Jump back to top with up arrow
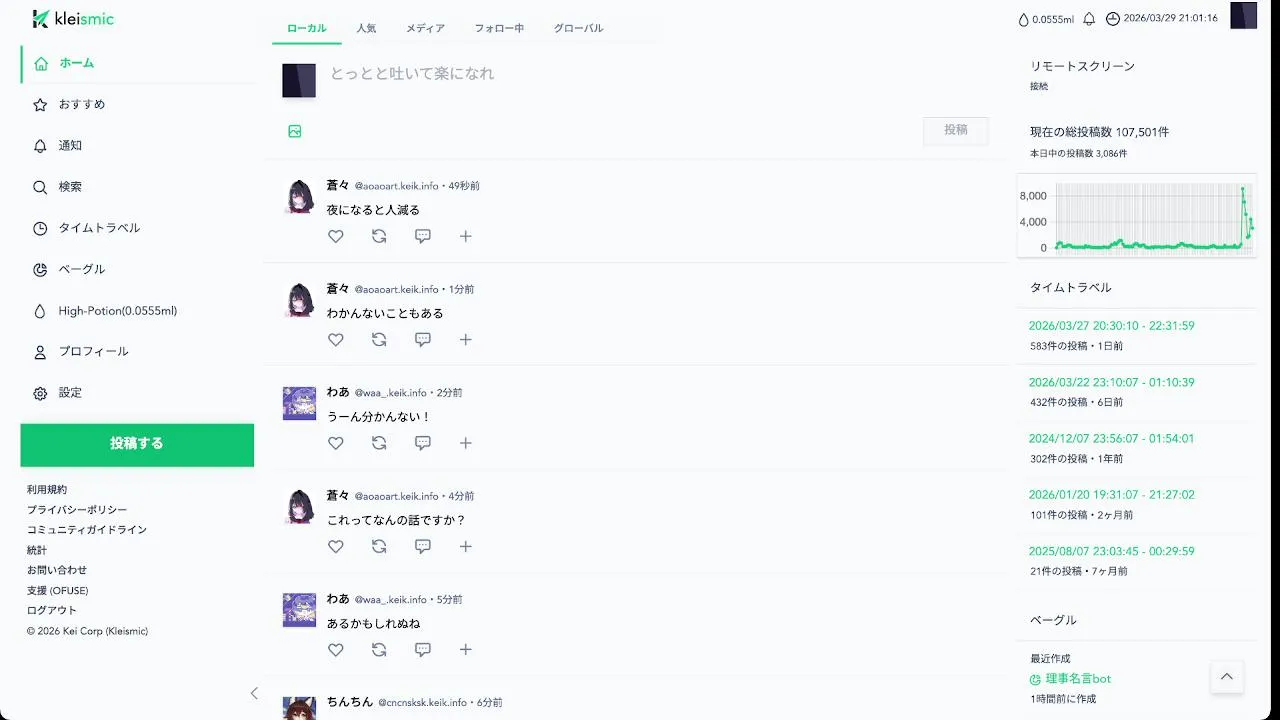The height and width of the screenshot is (720, 1280). [x=1227, y=677]
